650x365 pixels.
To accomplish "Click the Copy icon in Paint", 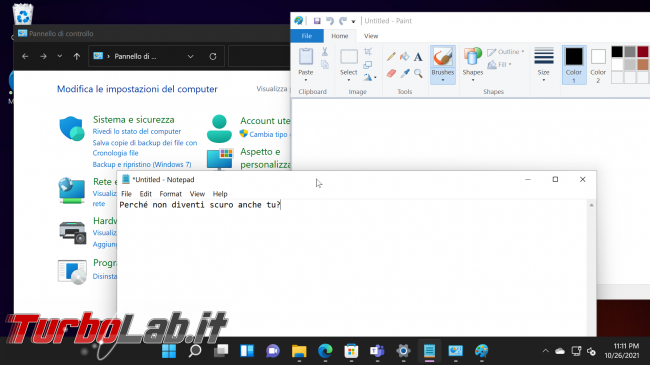I will coord(325,64).
